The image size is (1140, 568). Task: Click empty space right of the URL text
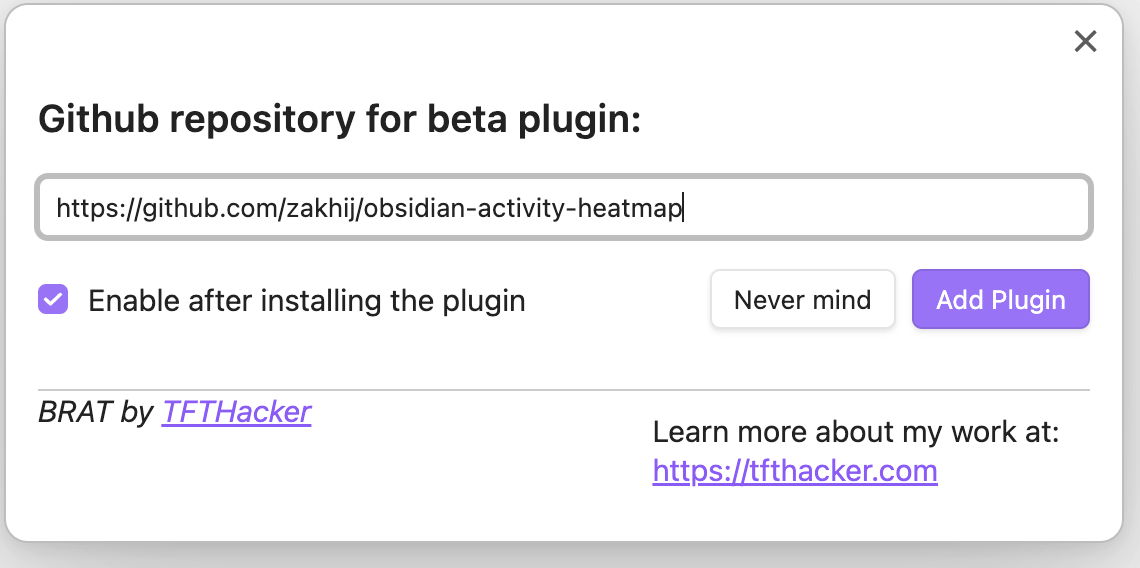[x=880, y=208]
